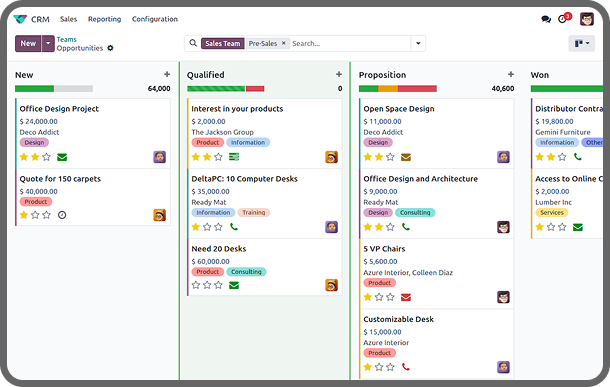Focus the Search input field

350,43
